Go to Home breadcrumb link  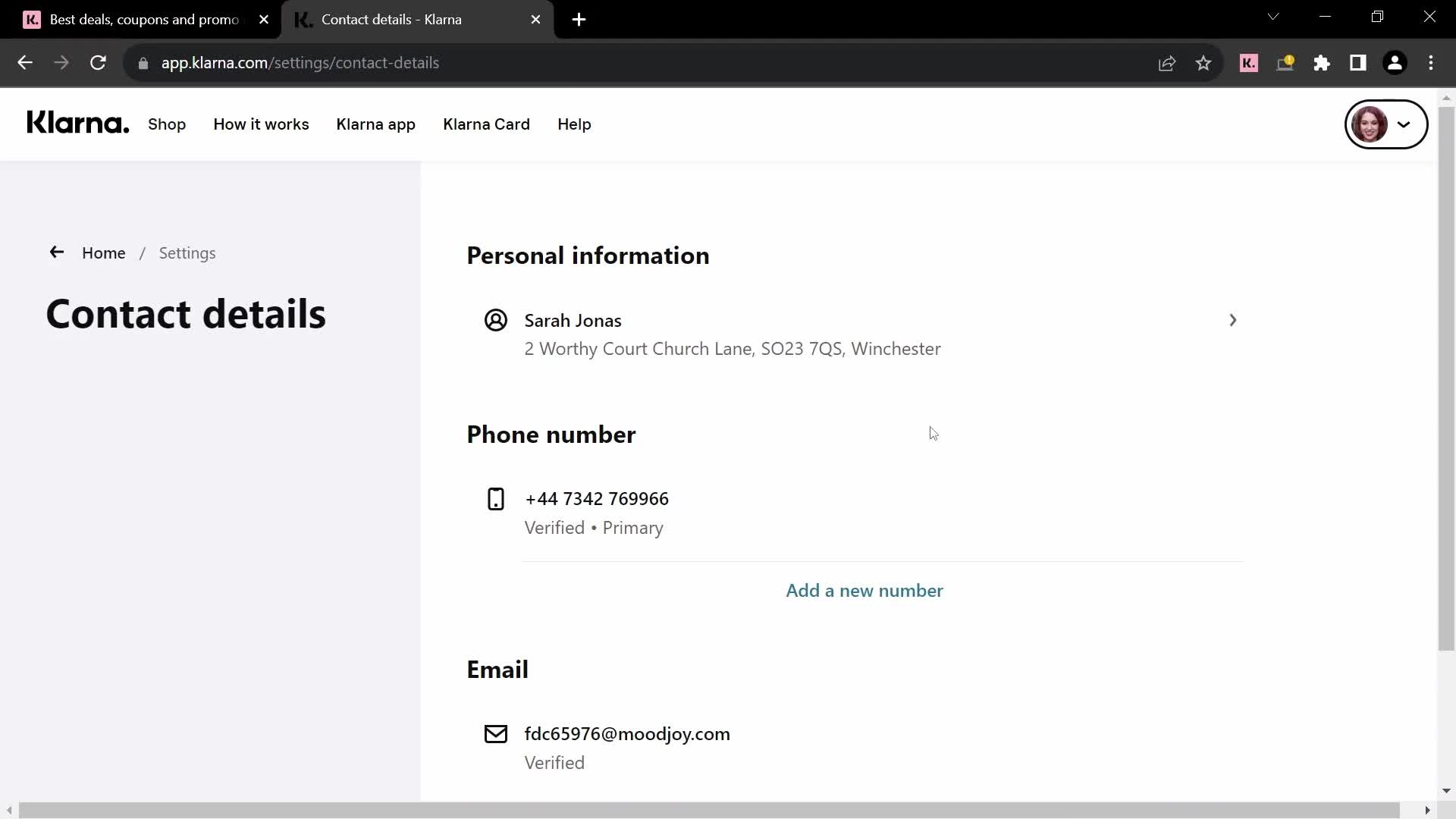coord(104,253)
